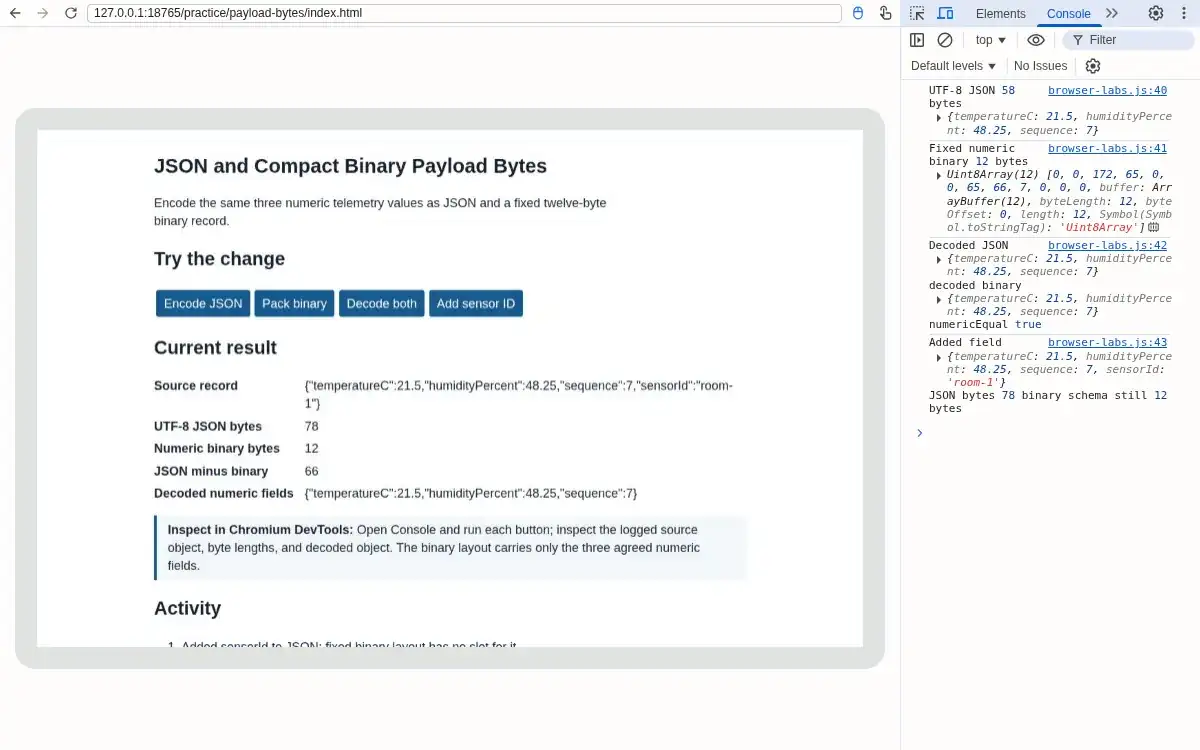Open the mouse emulation icon beside the address bar

tap(858, 14)
